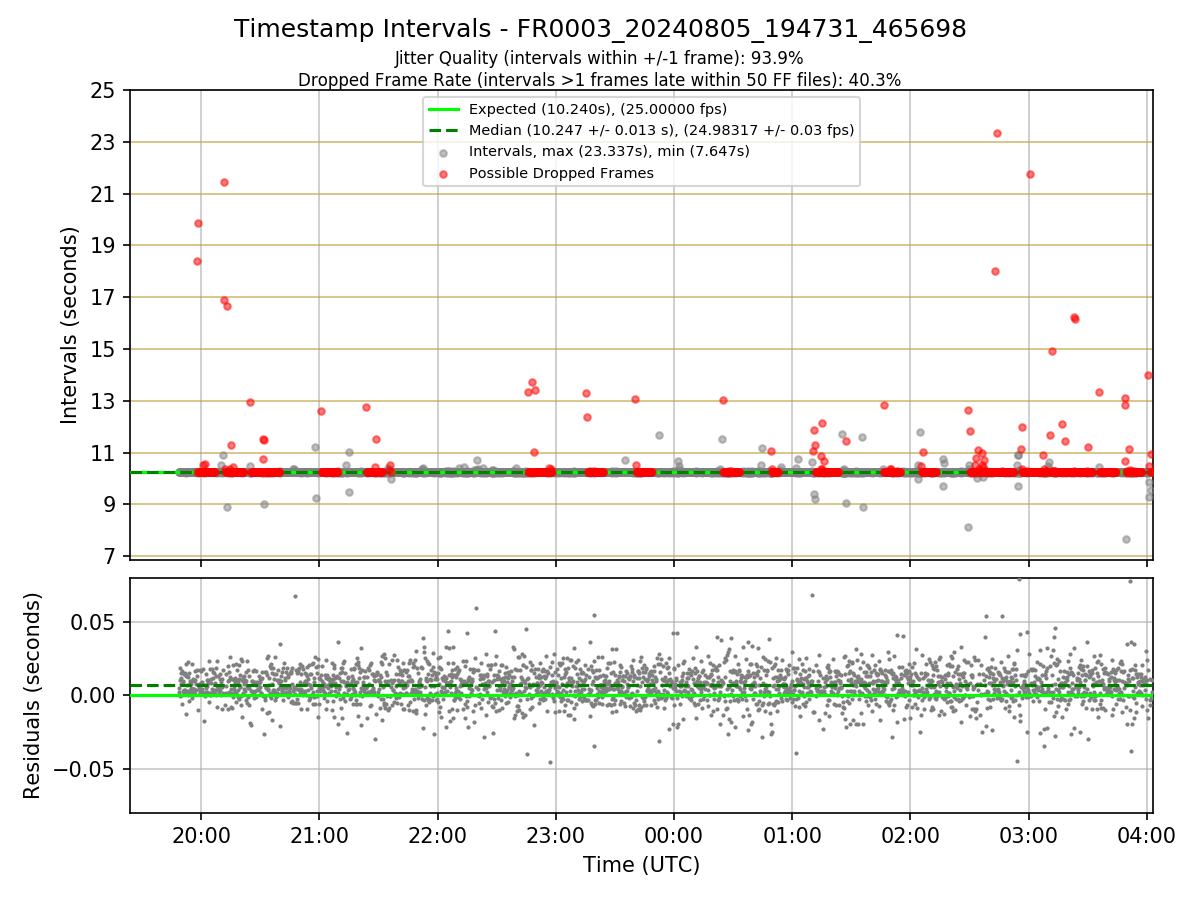Image resolution: width=1200 pixels, height=900 pixels.
Task: Click the 20:00 x-axis tick label
Action: click(x=201, y=834)
